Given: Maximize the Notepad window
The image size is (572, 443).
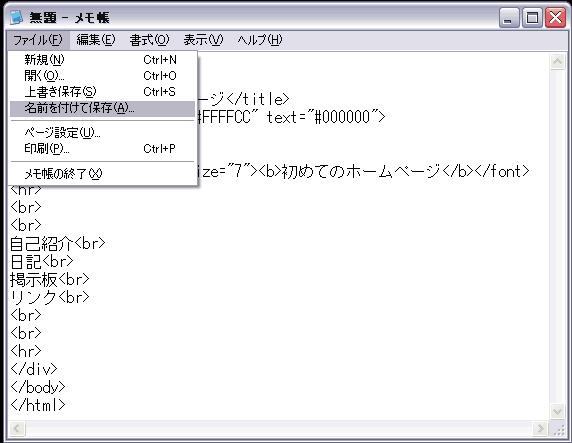Looking at the screenshot, I should point(532,18).
